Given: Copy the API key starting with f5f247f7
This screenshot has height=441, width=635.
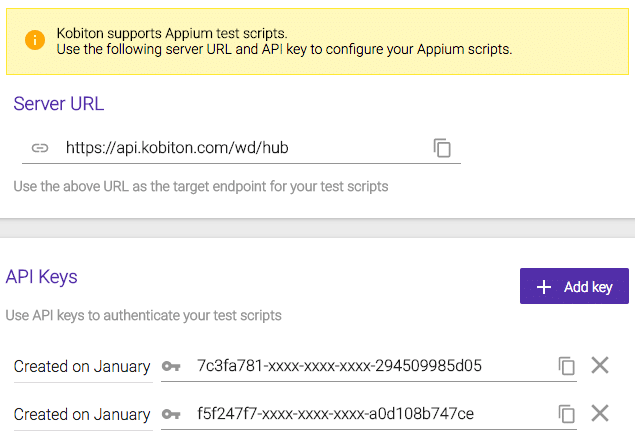Looking at the screenshot, I should (567, 414).
